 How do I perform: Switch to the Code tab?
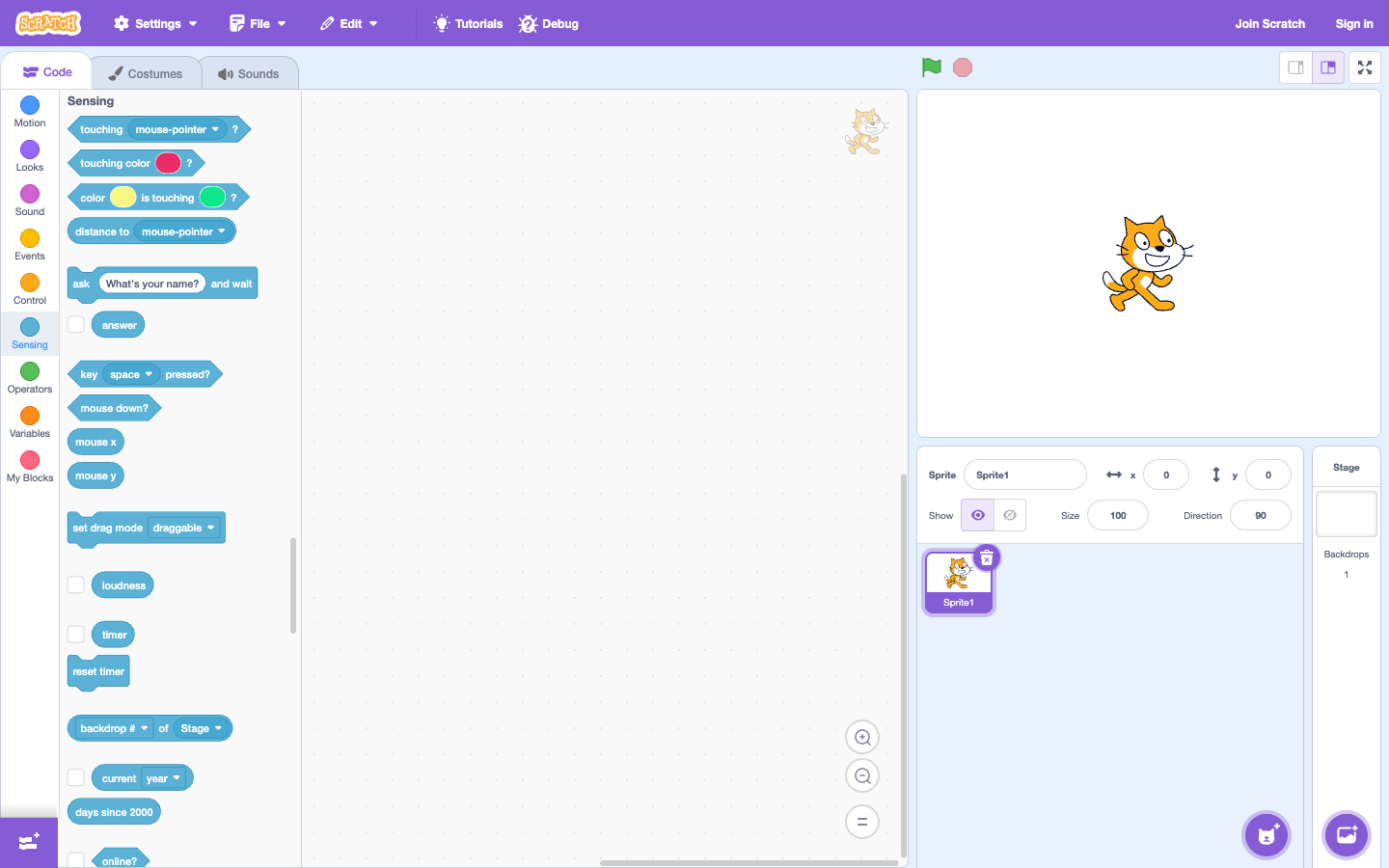tap(46, 72)
